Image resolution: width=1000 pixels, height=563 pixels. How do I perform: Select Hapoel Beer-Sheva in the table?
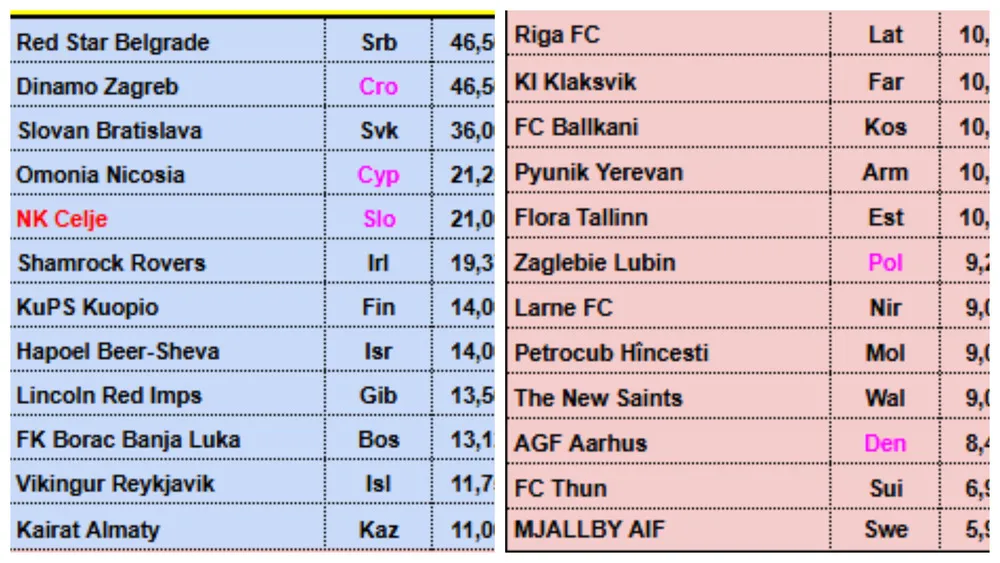(x=118, y=351)
